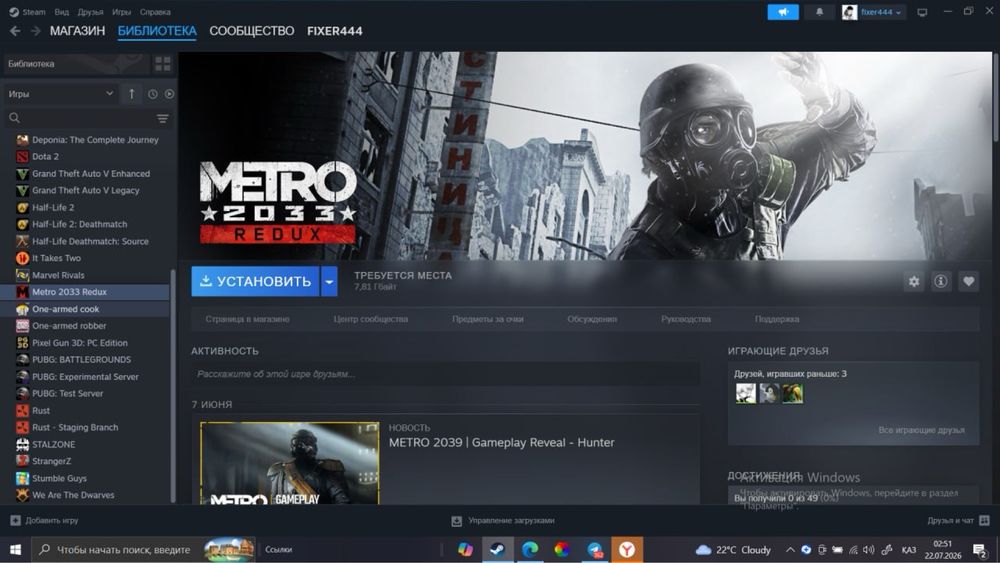Image resolution: width=1000 pixels, height=563 pixels.
Task: Open the notifications bell
Action: [819, 12]
